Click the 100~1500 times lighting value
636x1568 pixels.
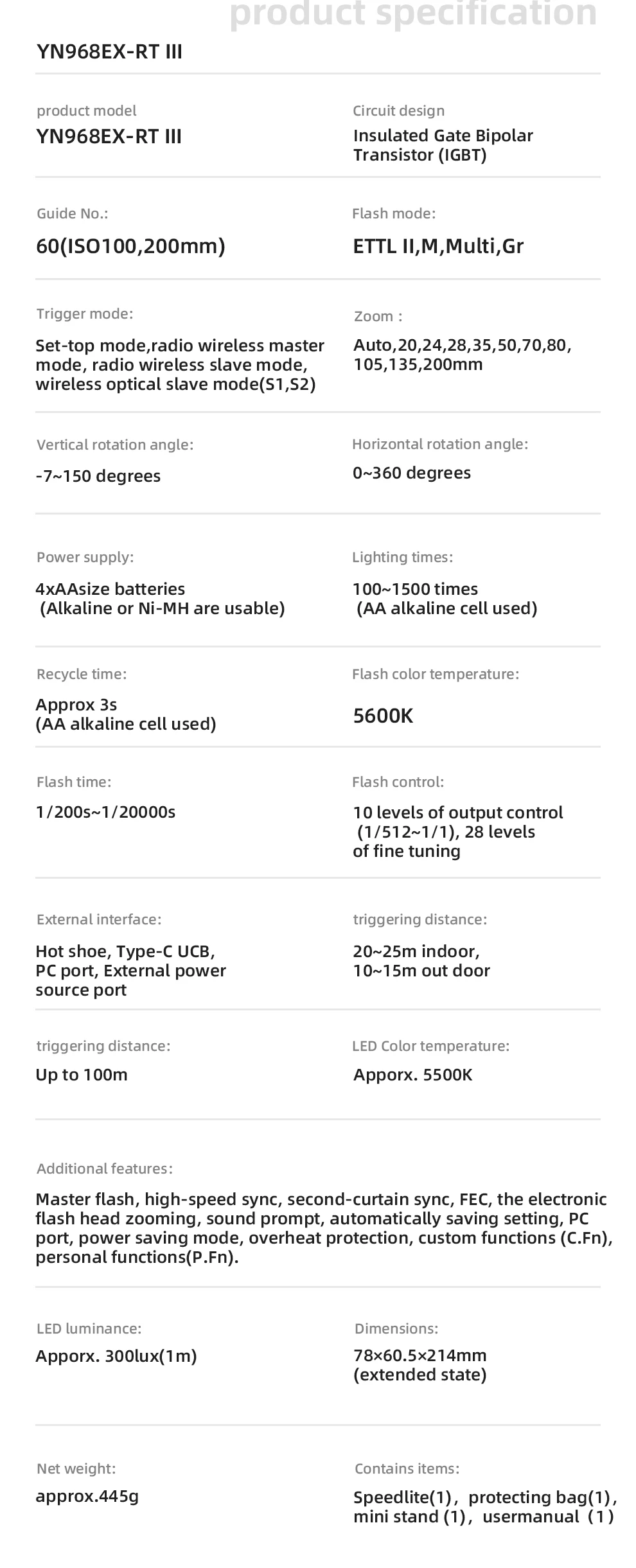[x=415, y=589]
